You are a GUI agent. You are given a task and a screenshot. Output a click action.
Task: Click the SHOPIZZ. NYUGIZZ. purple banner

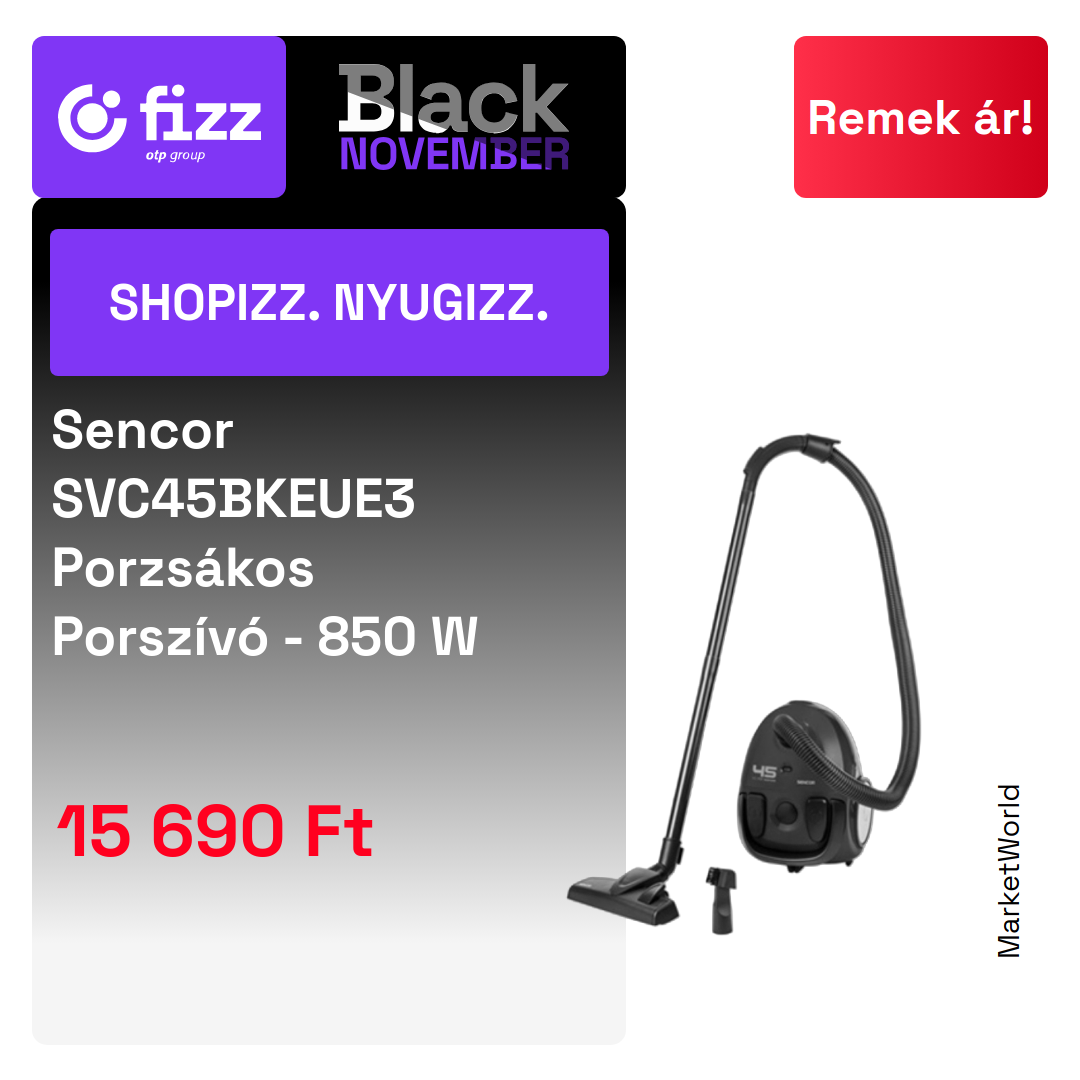click(x=329, y=302)
